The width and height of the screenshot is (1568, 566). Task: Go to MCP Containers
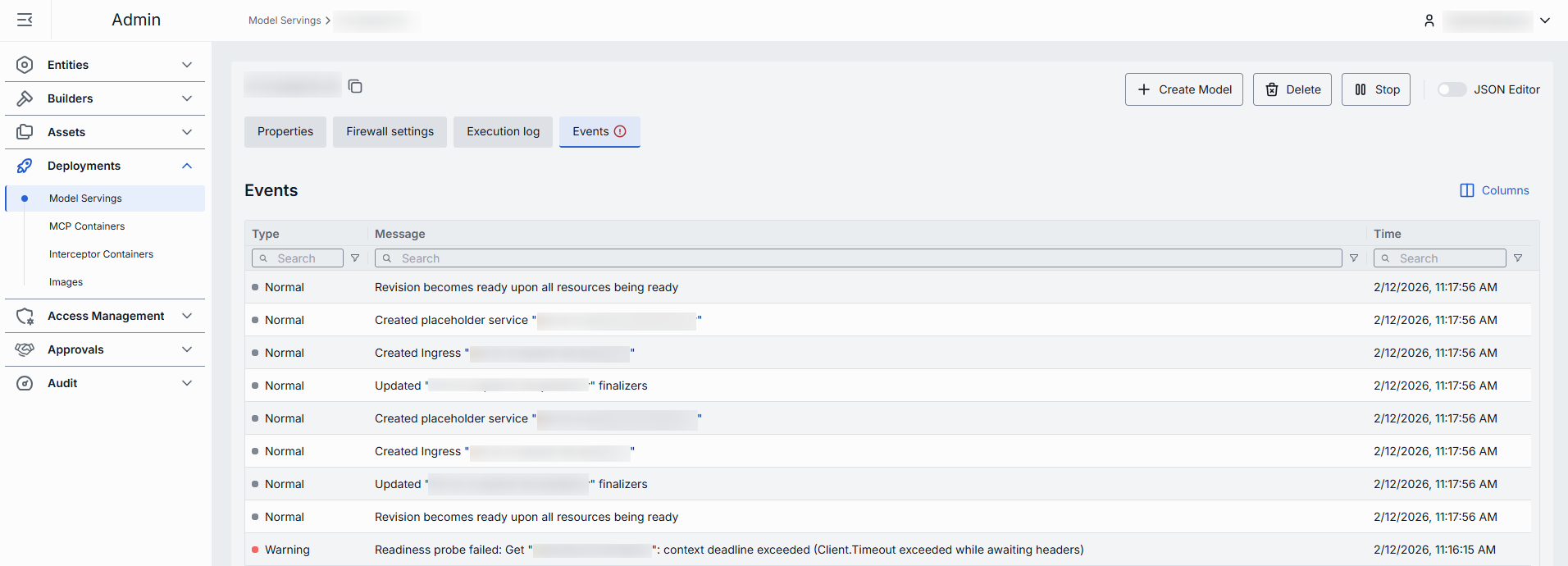tap(87, 226)
